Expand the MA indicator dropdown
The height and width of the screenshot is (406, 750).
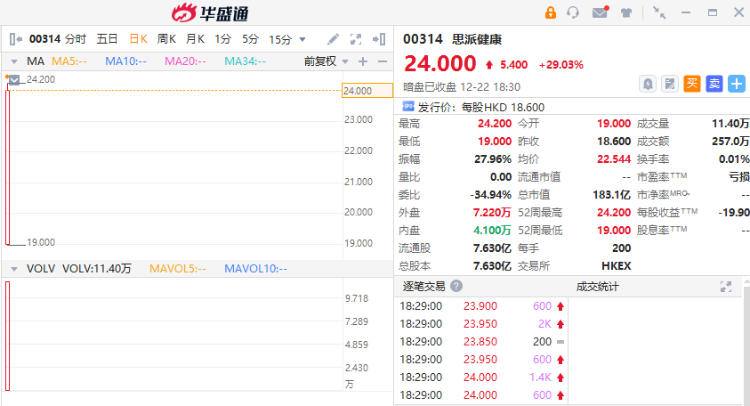coord(13,62)
